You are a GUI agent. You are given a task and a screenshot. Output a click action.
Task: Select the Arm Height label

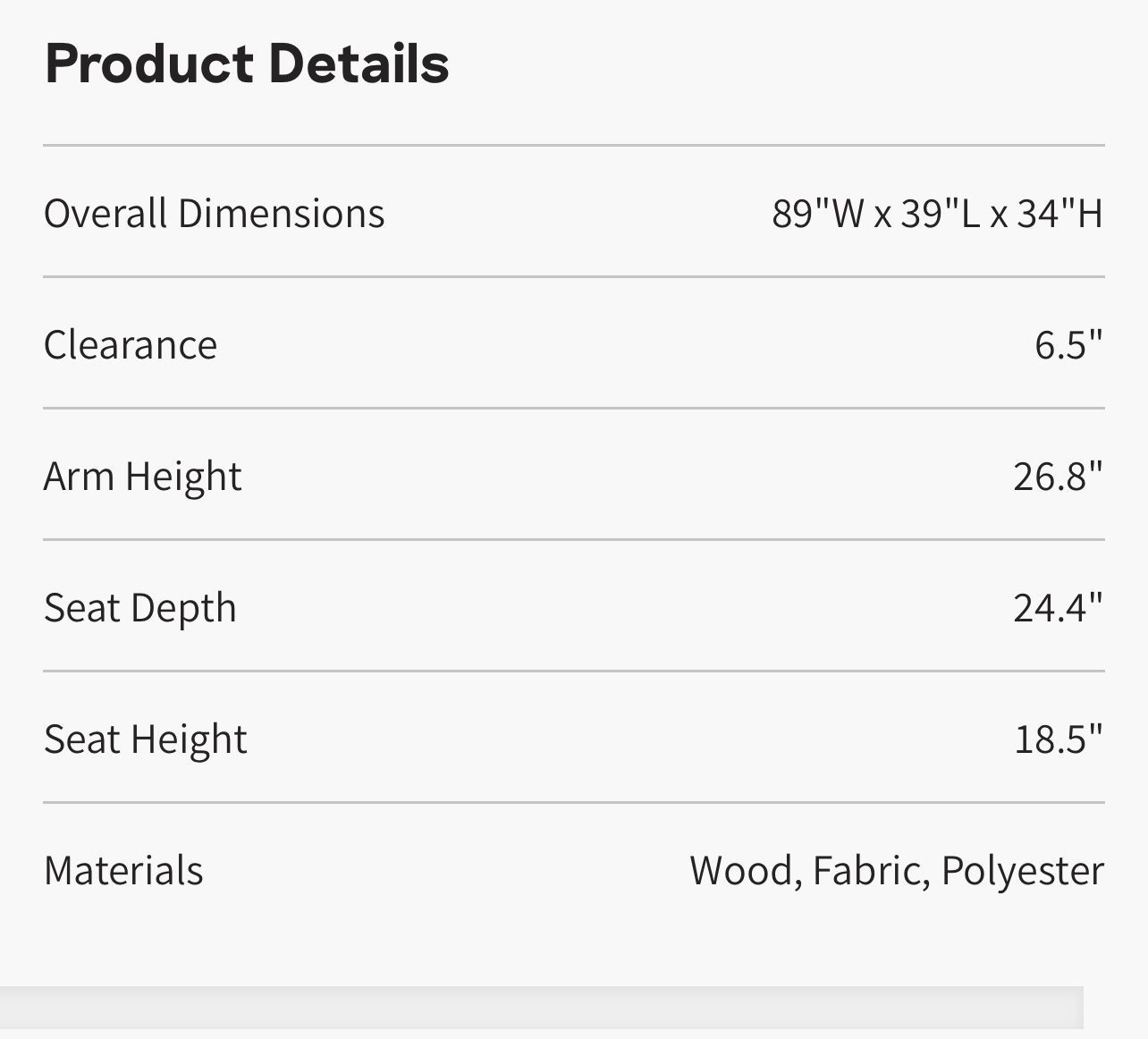(x=142, y=477)
